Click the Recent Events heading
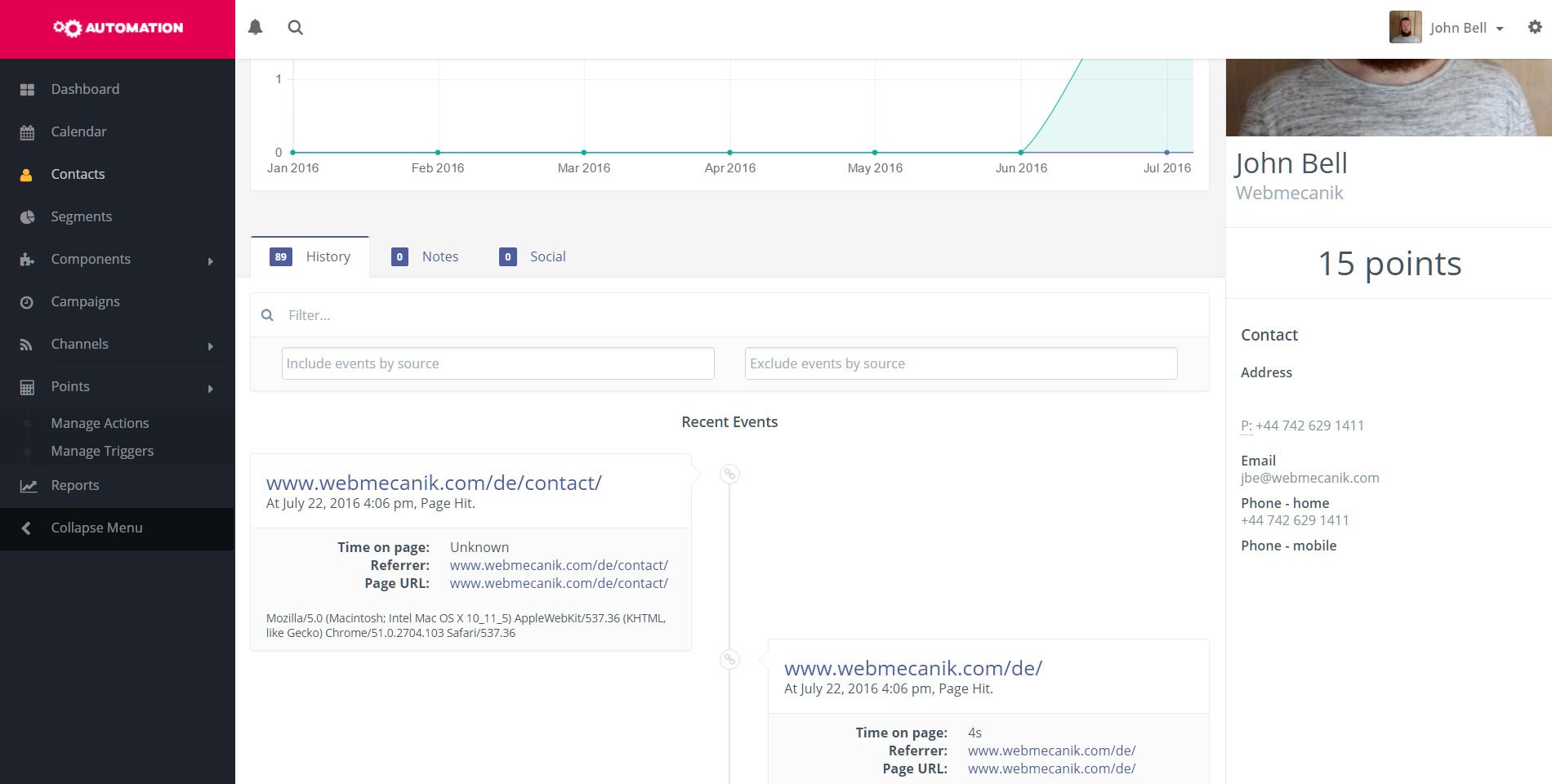The width and height of the screenshot is (1552, 784). point(729,422)
